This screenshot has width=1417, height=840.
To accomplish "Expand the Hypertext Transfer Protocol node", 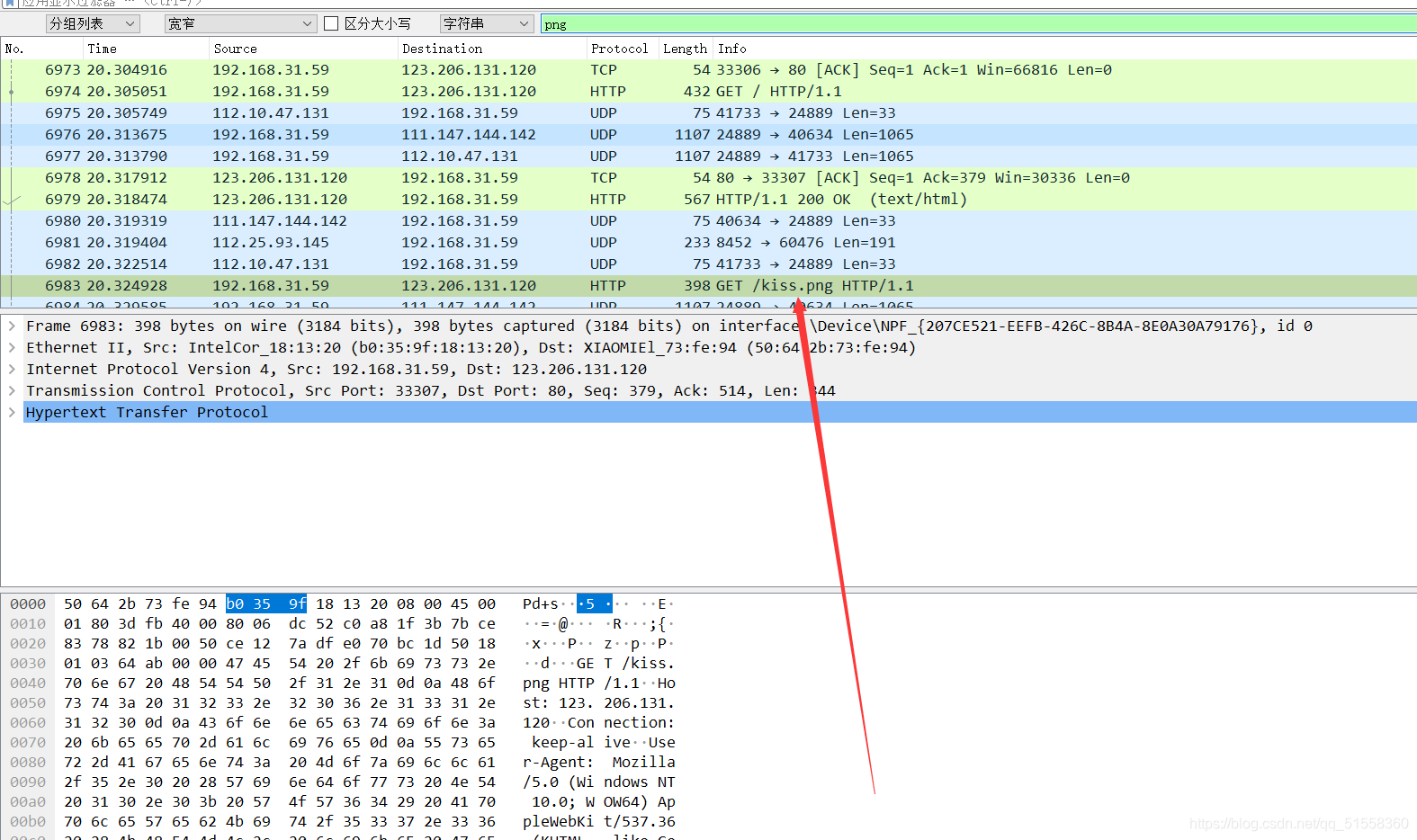I will click(x=12, y=412).
